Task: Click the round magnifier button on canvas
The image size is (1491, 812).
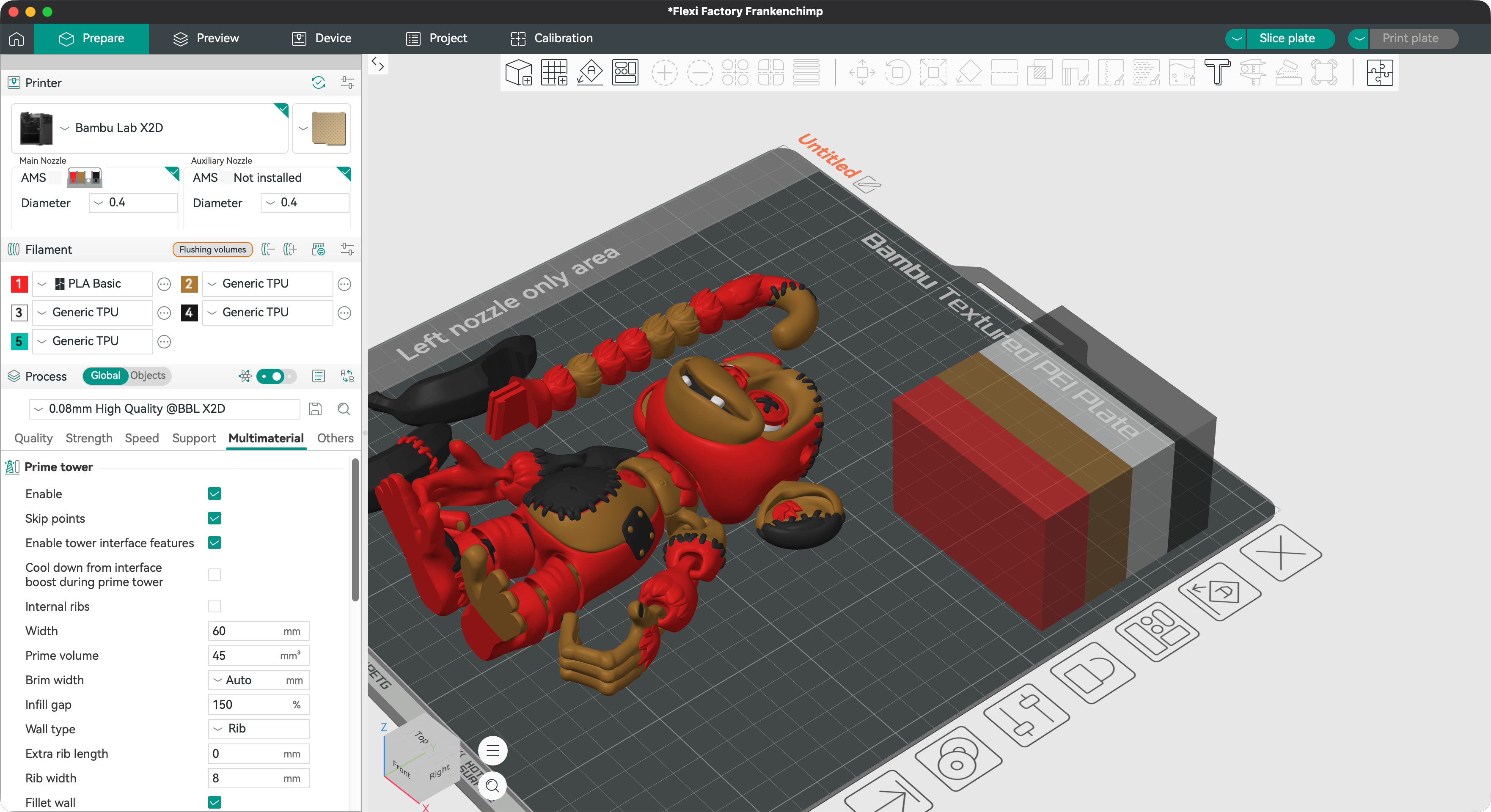Action: [492, 785]
